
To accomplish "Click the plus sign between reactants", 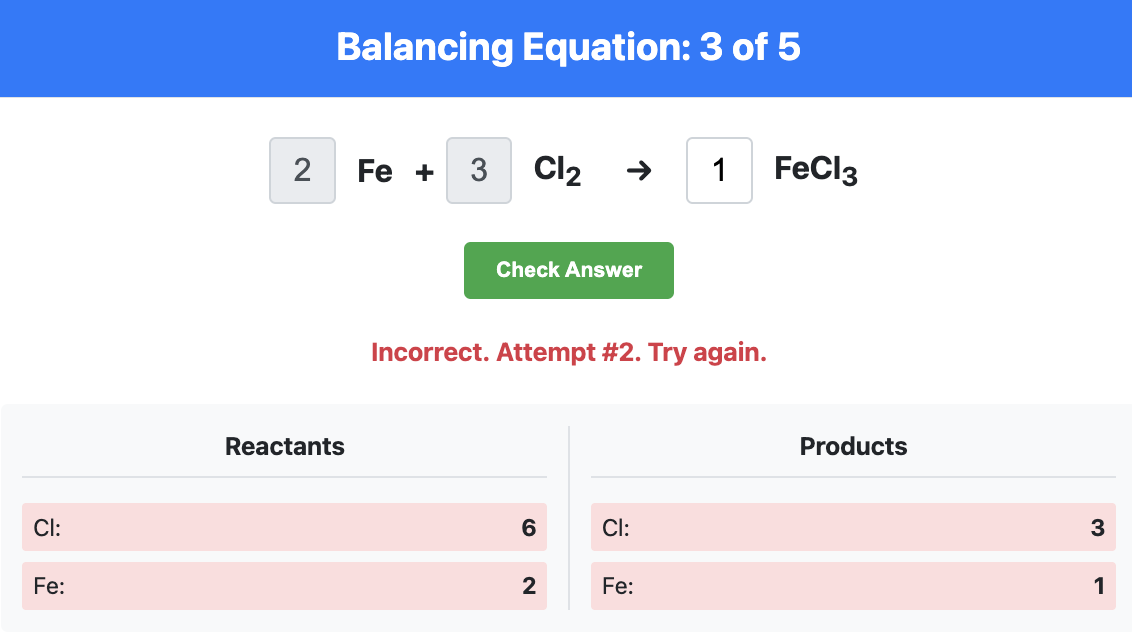I will (424, 172).
